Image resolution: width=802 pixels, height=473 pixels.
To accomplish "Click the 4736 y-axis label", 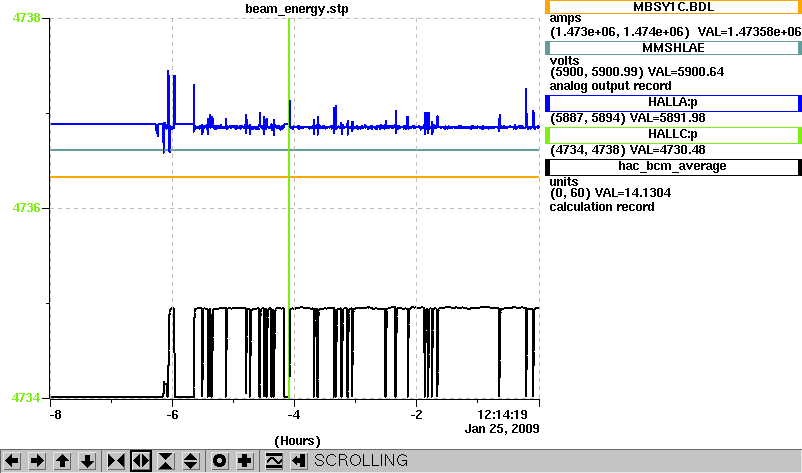I will pyautogui.click(x=26, y=208).
